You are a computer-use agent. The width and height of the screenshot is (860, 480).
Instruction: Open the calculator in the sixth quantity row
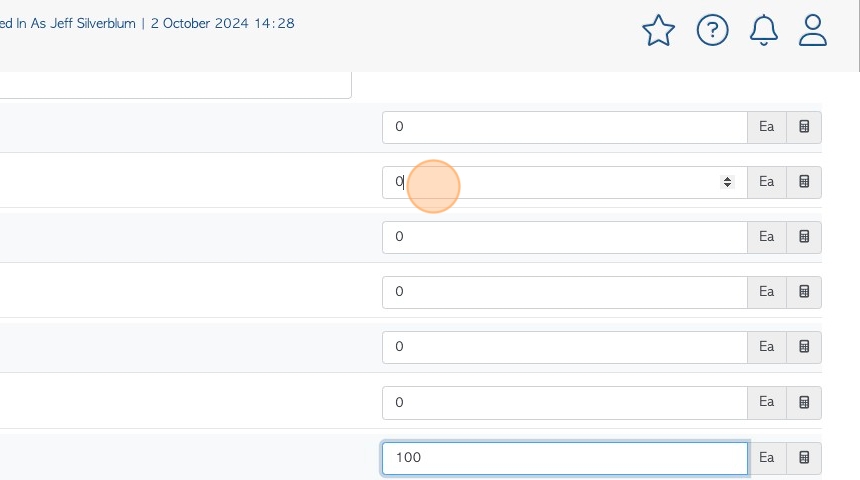[x=804, y=402]
